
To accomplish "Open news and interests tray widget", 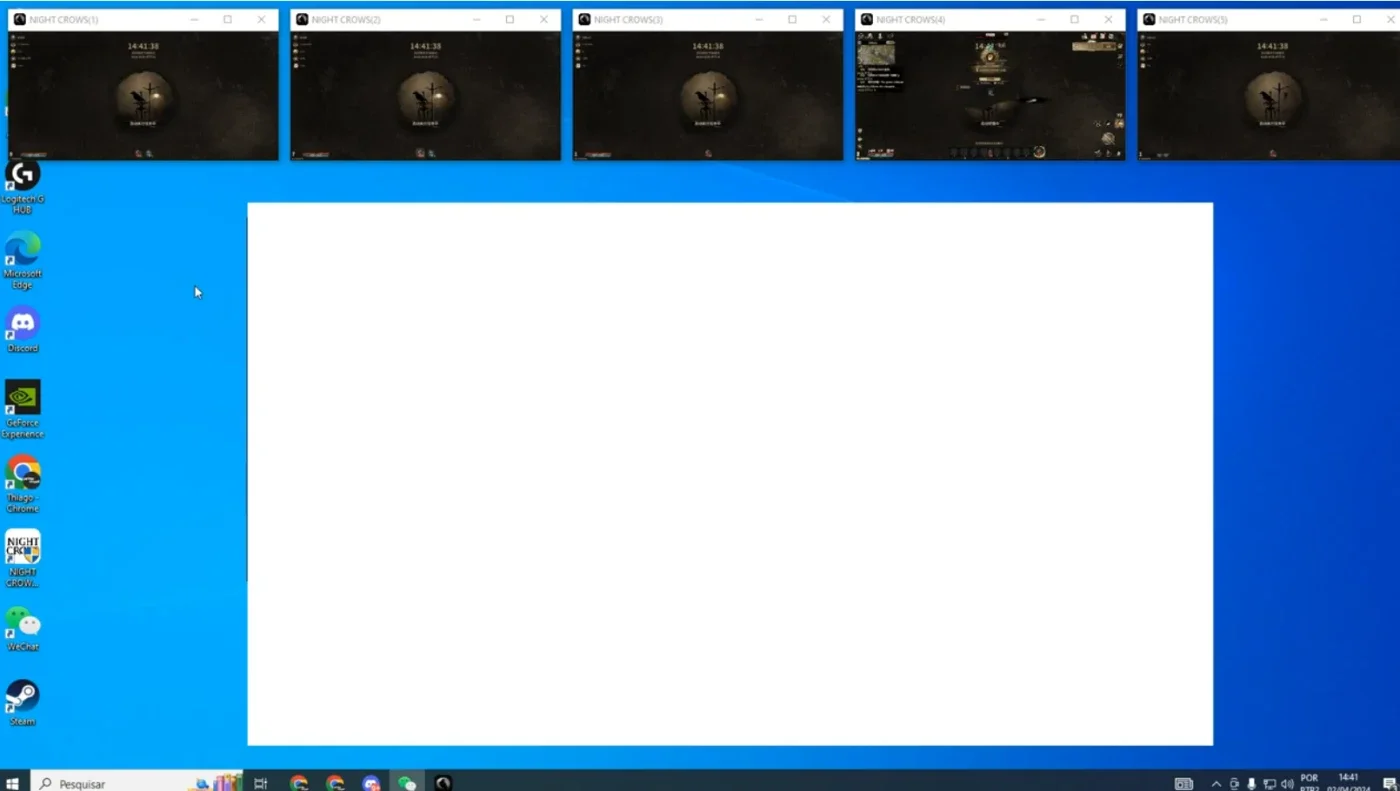I will (x=1184, y=784).
